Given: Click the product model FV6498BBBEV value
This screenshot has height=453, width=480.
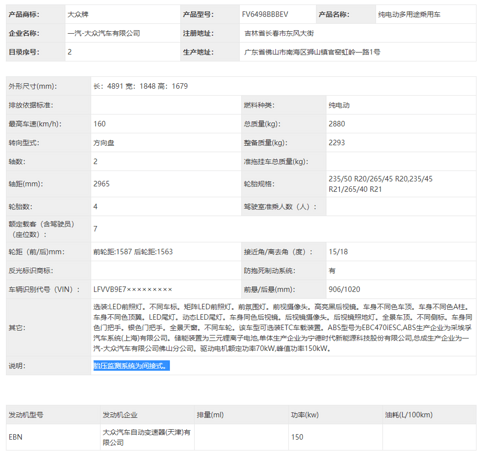Looking at the screenshot, I should coord(265,14).
